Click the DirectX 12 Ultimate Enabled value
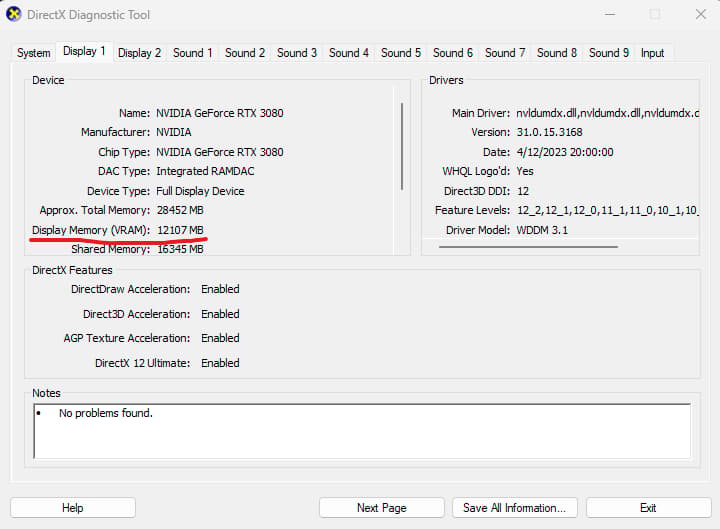 coord(220,363)
